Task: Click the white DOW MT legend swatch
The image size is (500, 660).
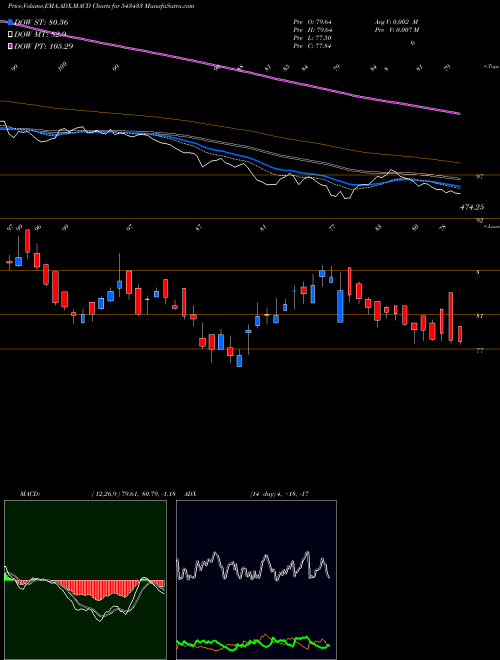Action: (x=10, y=35)
